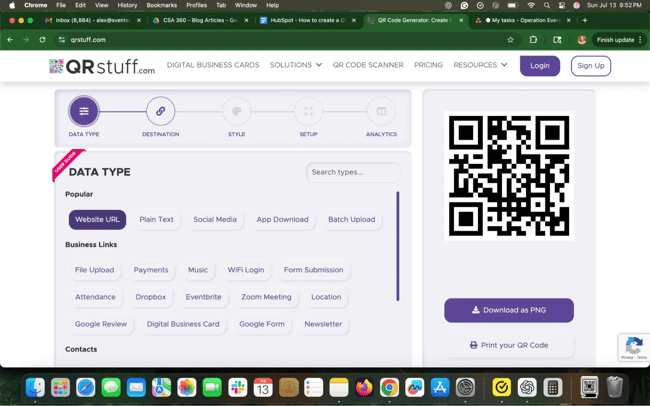This screenshot has height=406, width=650.
Task: Open the Pricing page
Action: (x=428, y=65)
